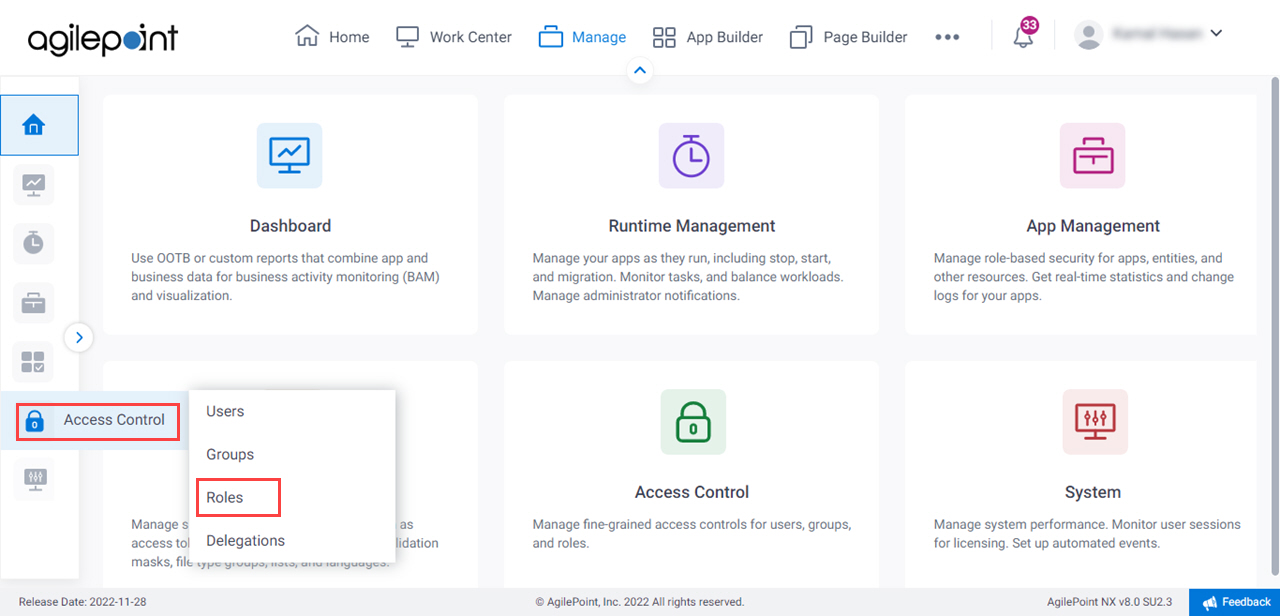Click the AgilePoint NX v8.0 SU2.3 version text

(1110, 602)
